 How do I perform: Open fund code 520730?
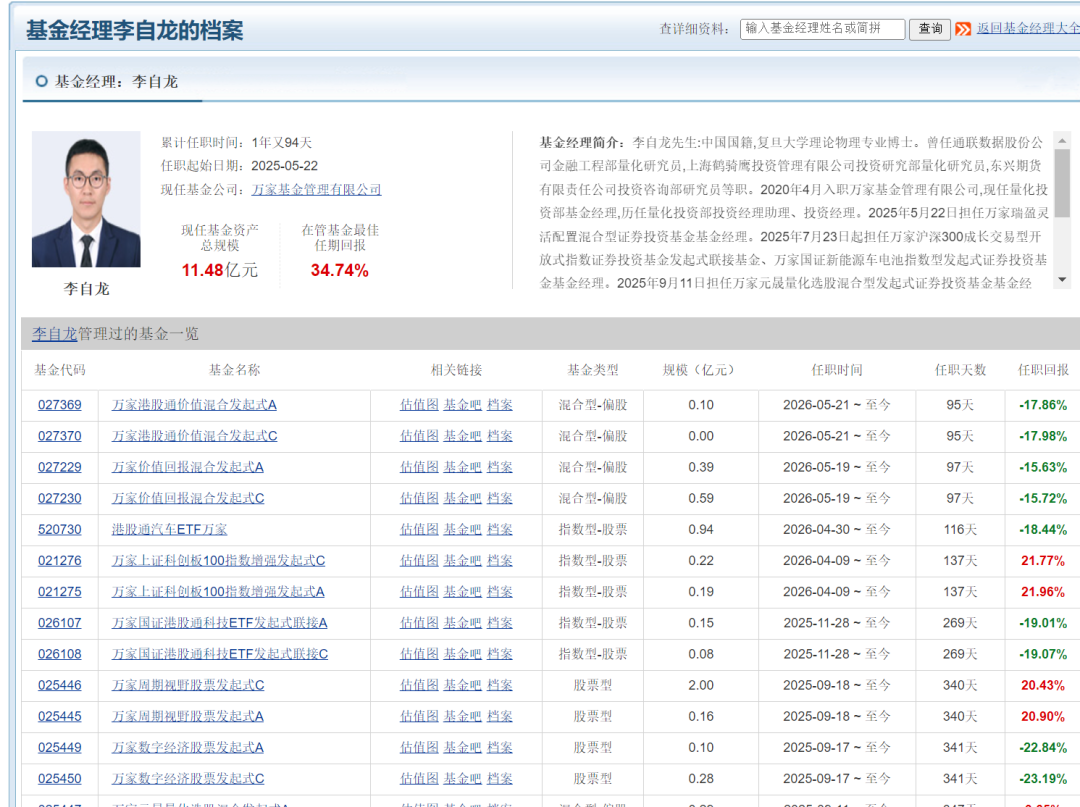tap(59, 530)
